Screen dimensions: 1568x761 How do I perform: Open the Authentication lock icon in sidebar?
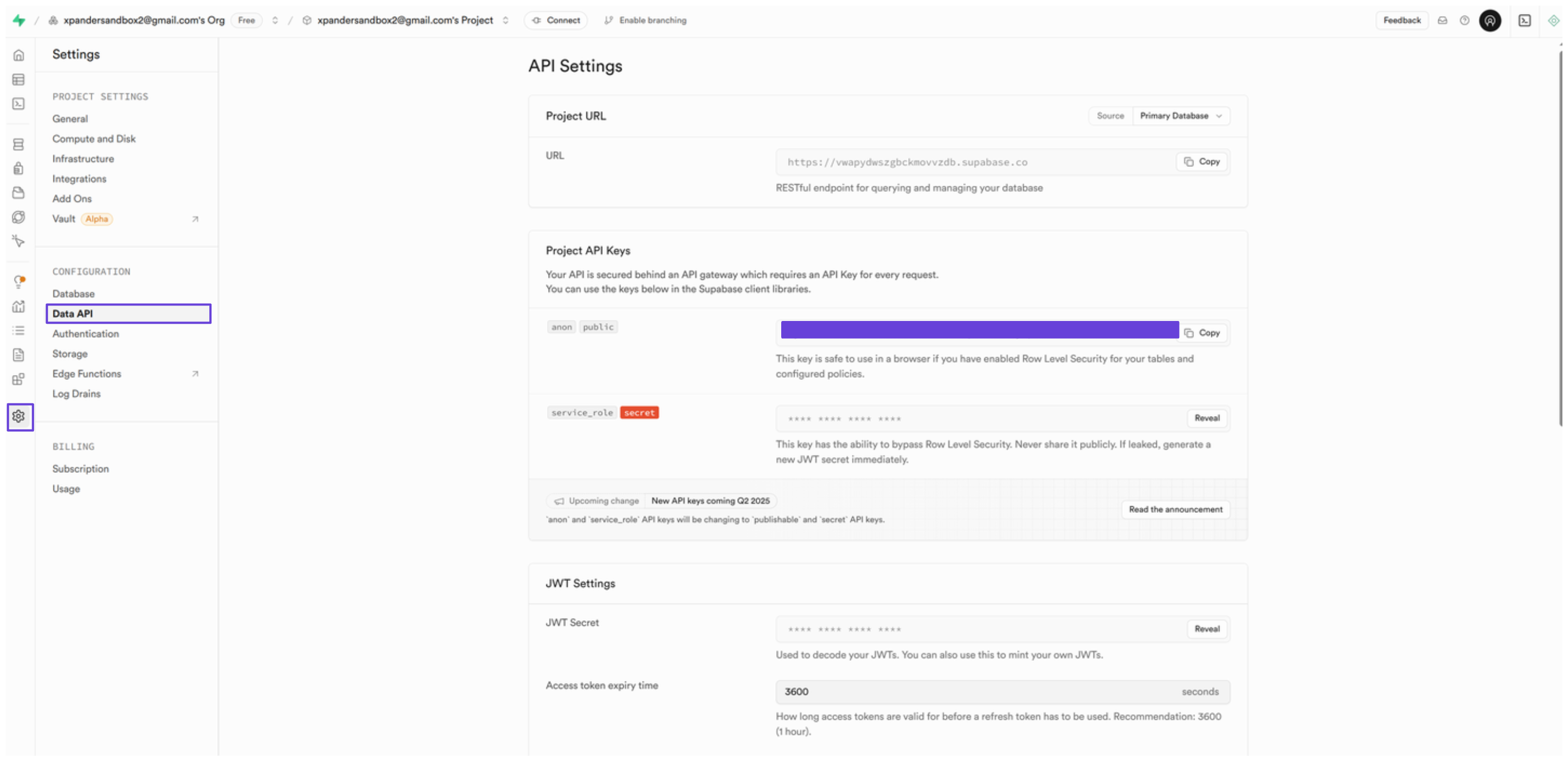[19, 169]
